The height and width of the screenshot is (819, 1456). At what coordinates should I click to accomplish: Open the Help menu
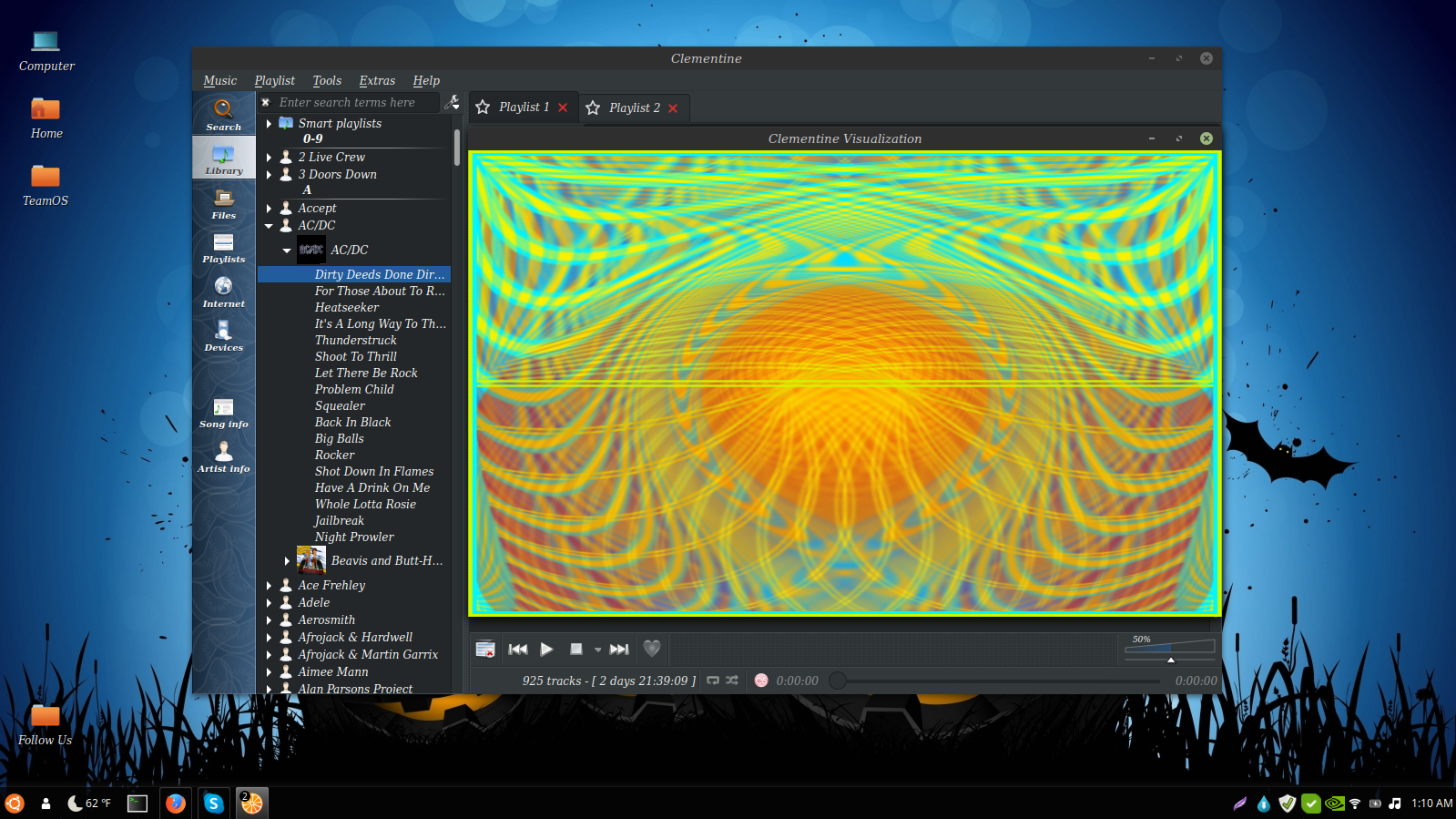[426, 80]
